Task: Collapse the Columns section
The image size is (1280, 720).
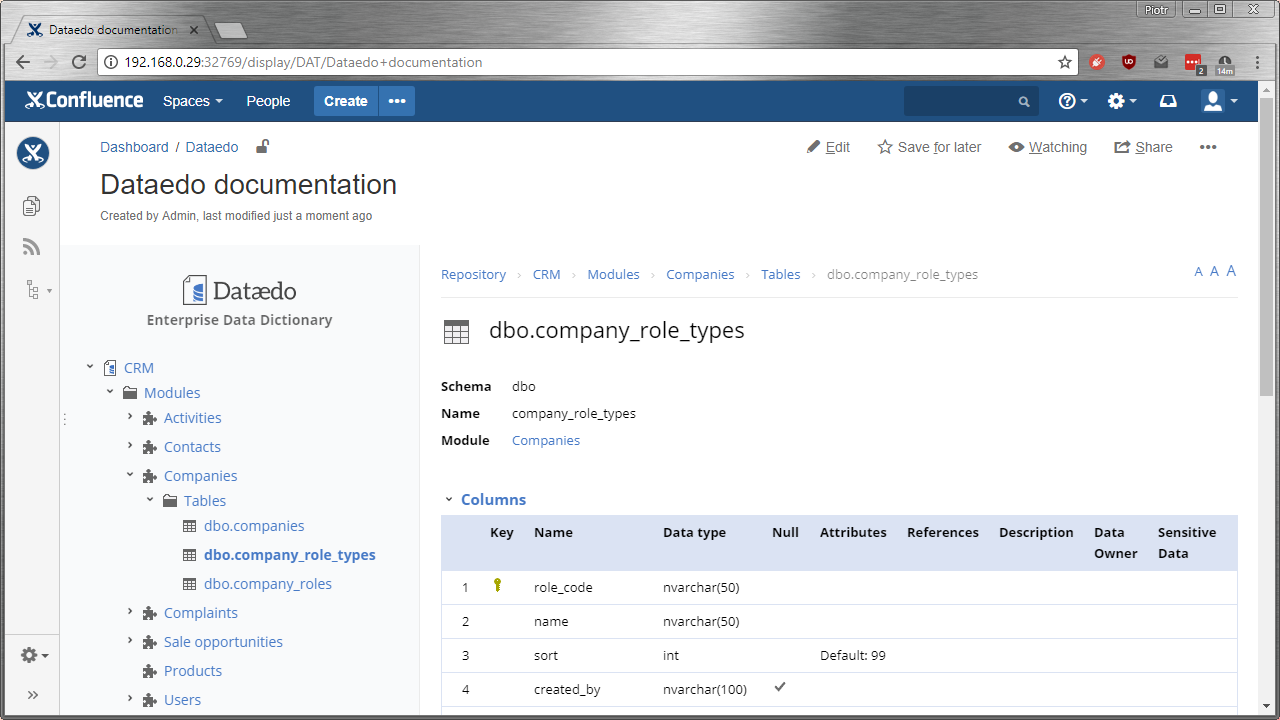Action: click(448, 499)
